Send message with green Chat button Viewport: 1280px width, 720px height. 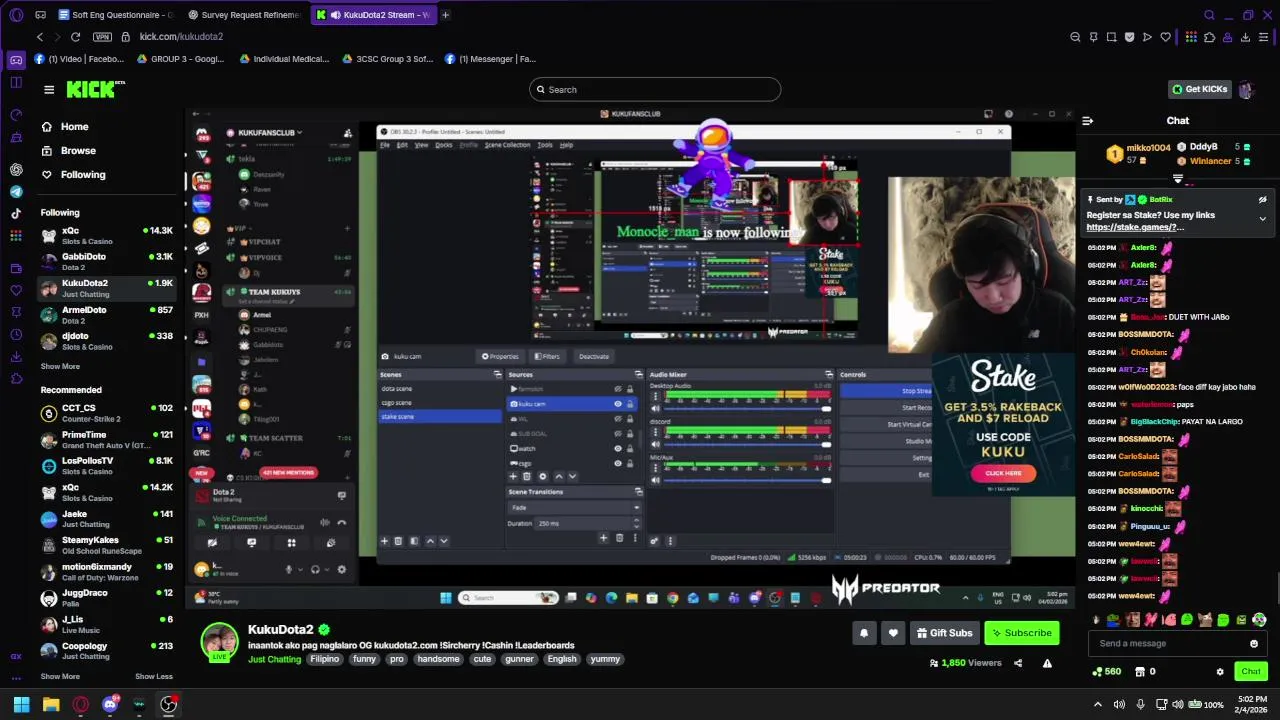point(1251,672)
